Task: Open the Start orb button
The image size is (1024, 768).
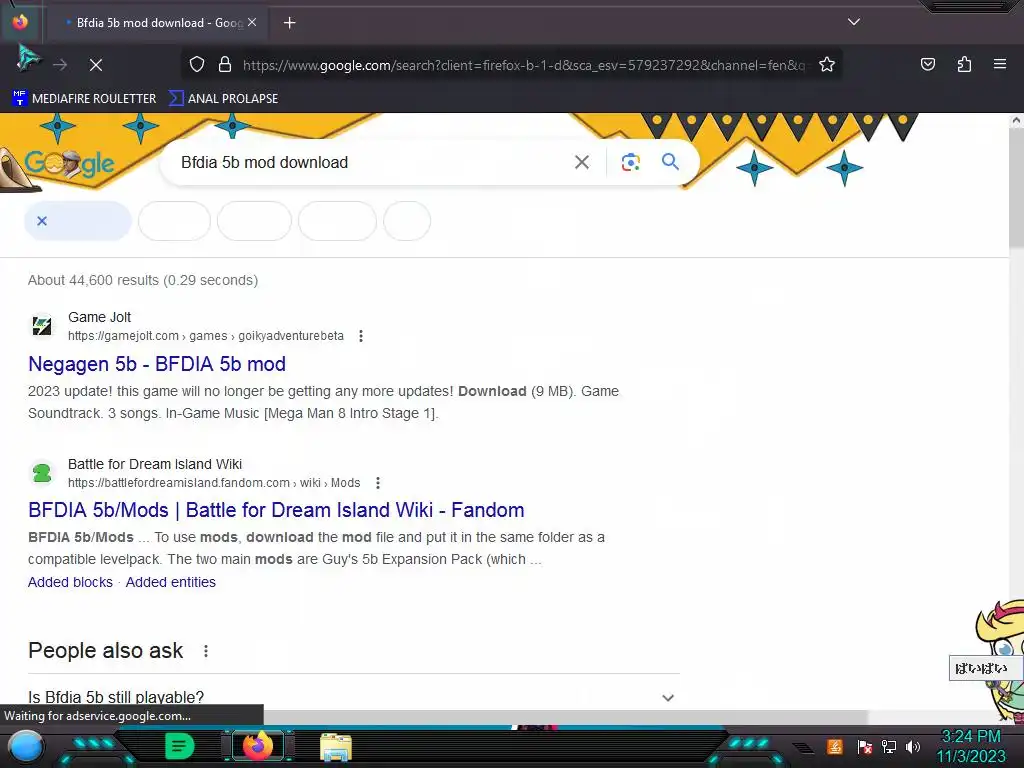Action: pos(26,748)
